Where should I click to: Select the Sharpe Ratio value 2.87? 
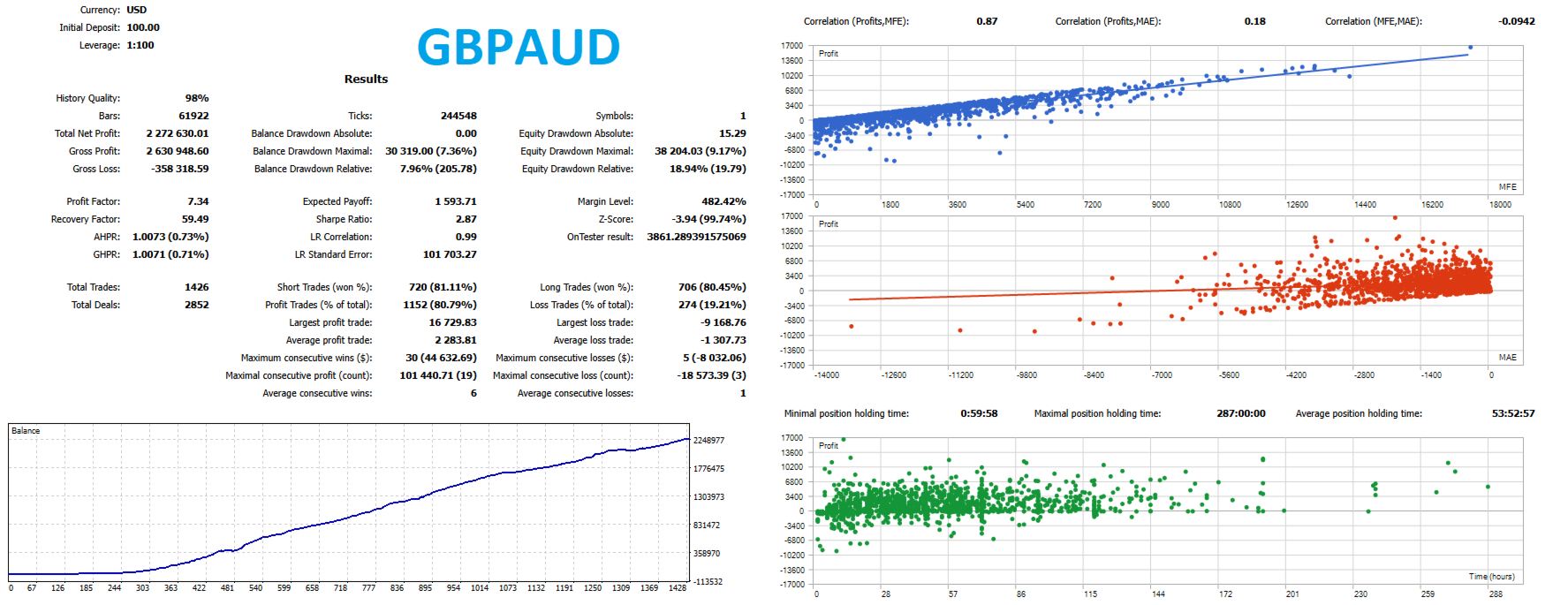[466, 219]
